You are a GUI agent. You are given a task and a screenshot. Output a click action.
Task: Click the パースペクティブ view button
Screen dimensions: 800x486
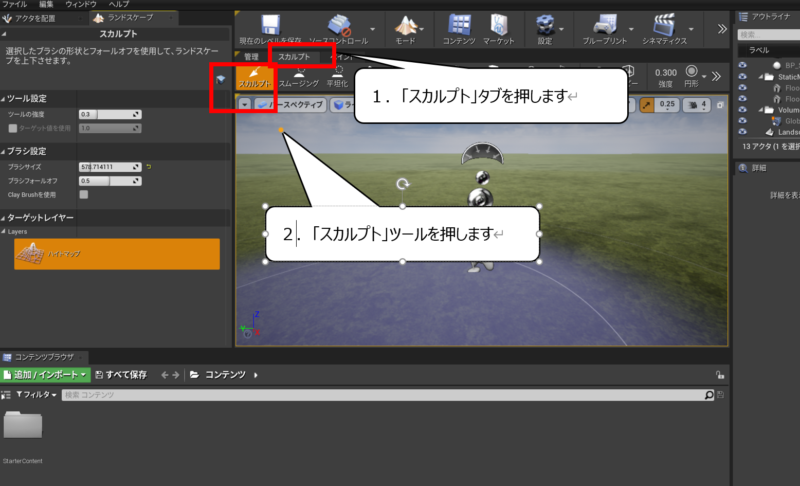(290, 105)
